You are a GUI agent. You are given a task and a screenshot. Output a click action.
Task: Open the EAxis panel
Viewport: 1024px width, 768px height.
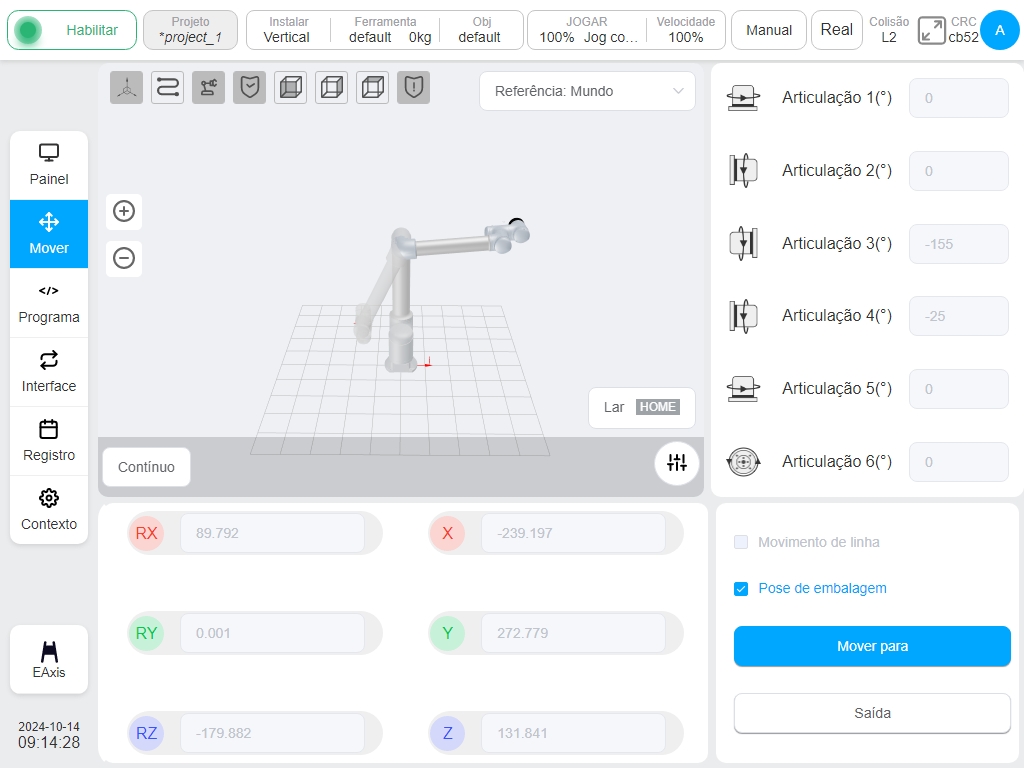[49, 659]
